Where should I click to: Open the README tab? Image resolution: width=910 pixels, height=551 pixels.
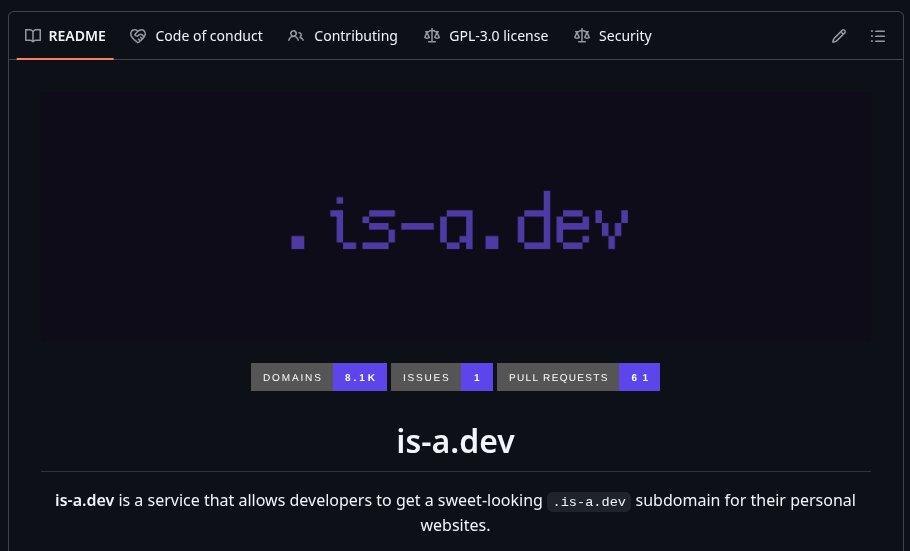click(65, 36)
